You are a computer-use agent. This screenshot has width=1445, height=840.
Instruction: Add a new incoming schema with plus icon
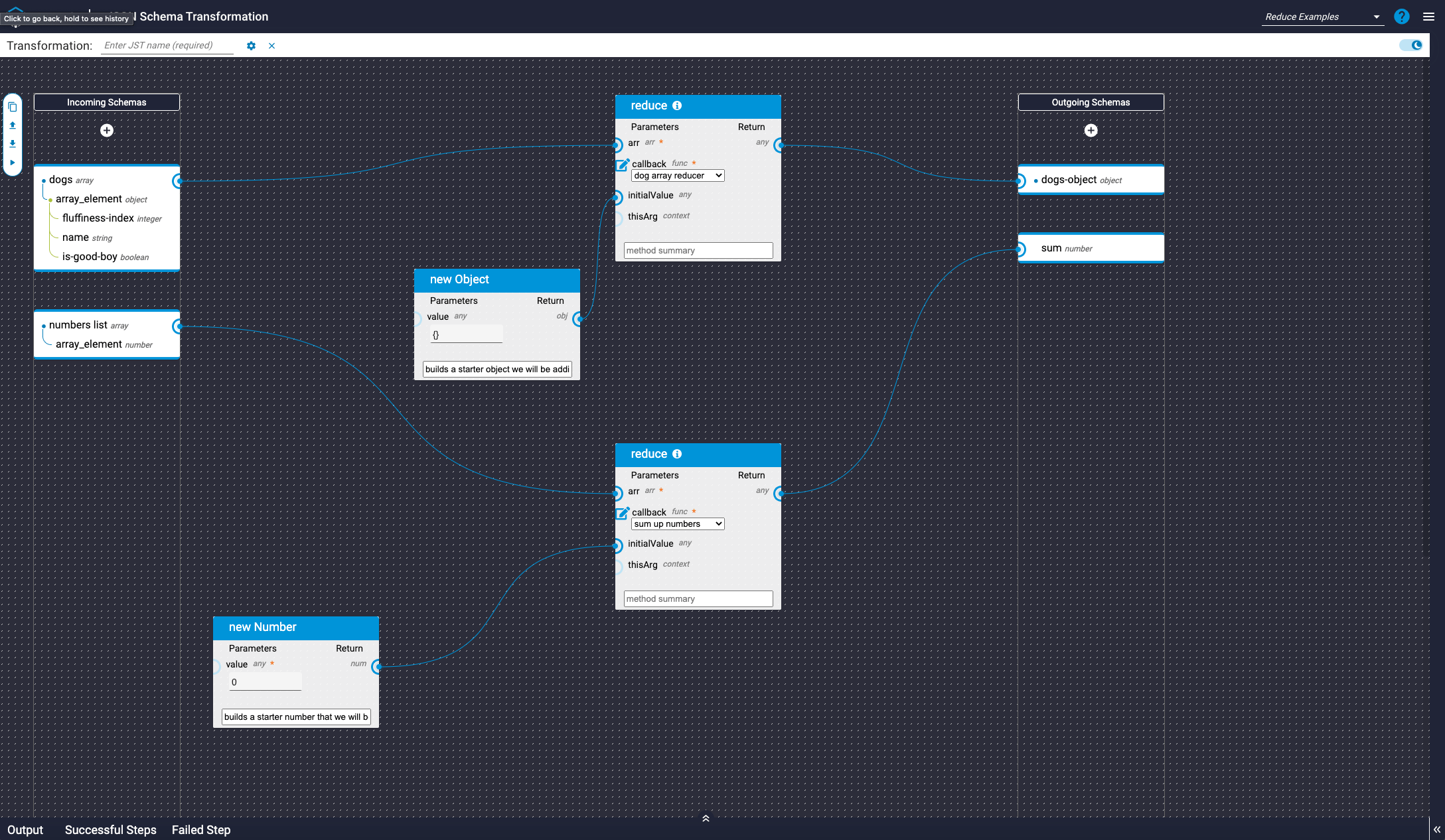107,131
